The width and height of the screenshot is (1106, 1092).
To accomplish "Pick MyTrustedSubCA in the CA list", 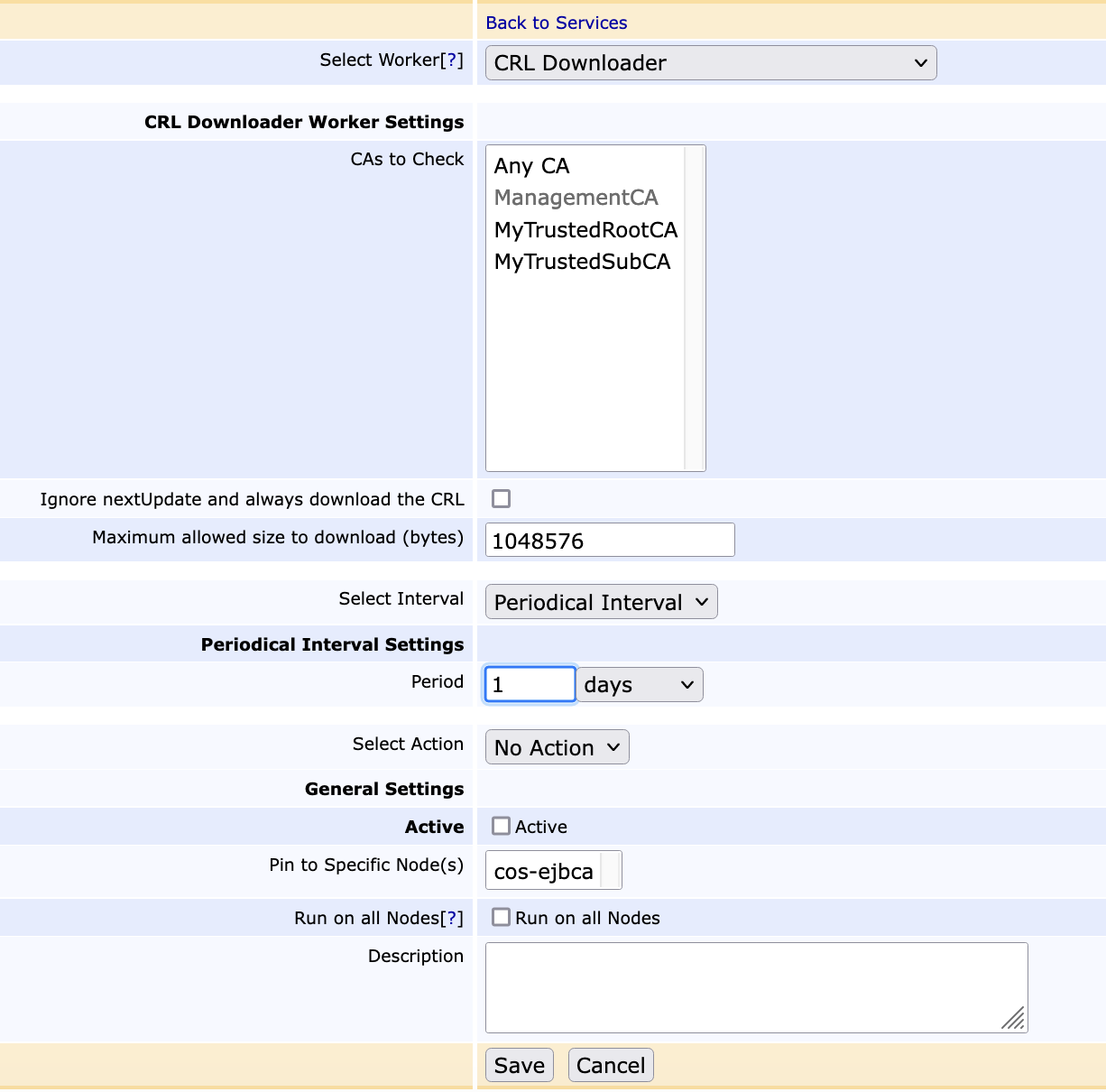I will (x=582, y=262).
